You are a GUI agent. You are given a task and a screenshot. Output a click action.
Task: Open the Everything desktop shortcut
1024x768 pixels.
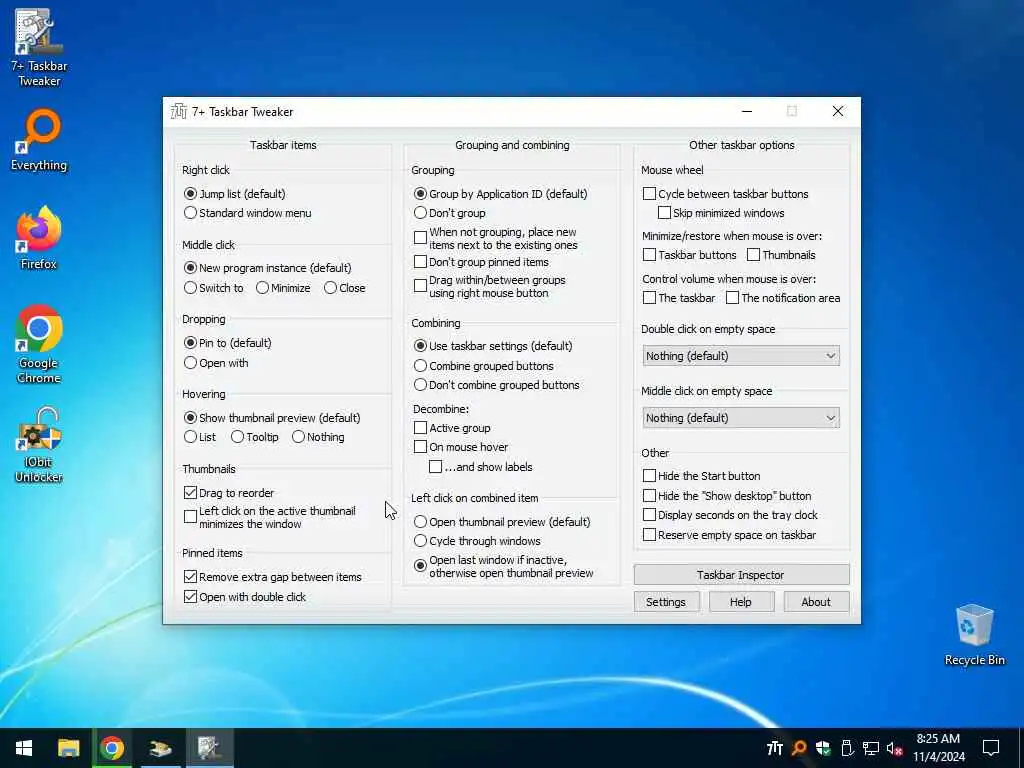(39, 140)
